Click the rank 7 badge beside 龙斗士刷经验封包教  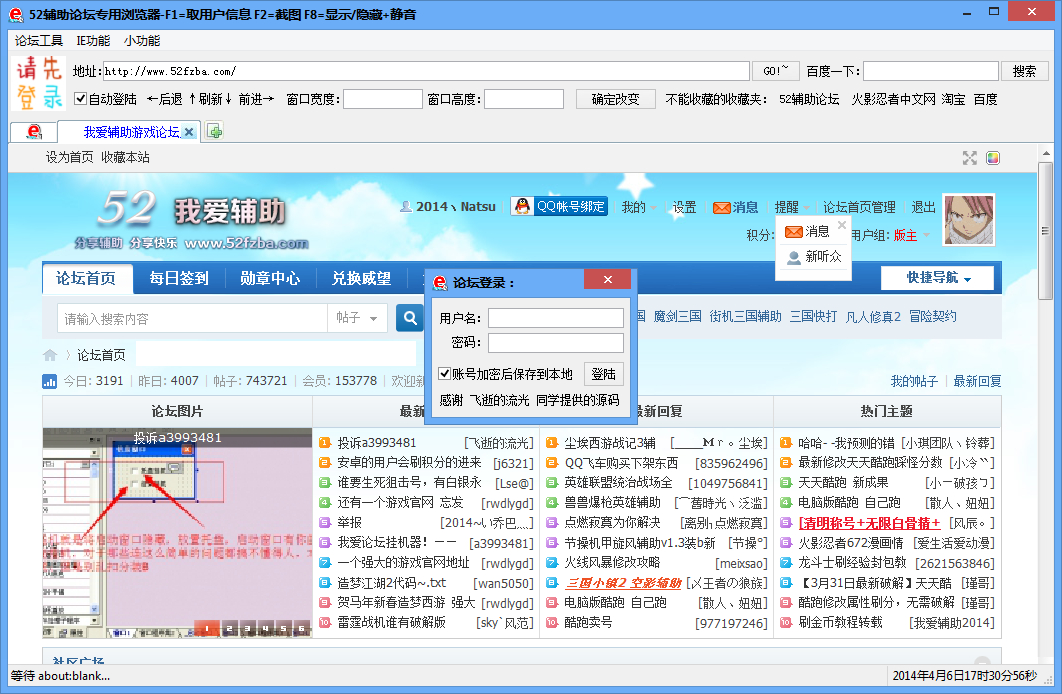click(786, 563)
